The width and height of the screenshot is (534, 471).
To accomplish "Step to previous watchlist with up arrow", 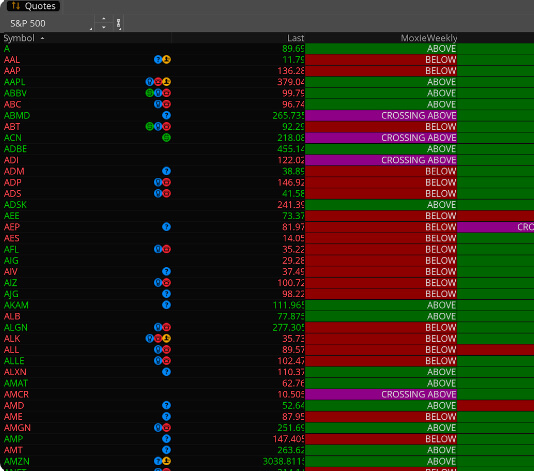I will [104, 19].
